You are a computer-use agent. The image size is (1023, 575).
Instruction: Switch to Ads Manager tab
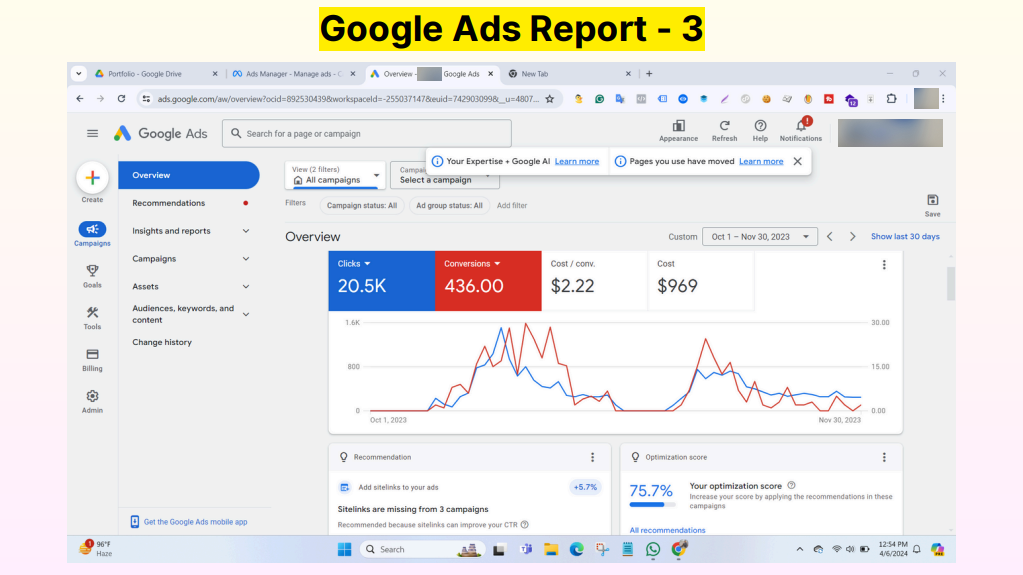pos(294,74)
